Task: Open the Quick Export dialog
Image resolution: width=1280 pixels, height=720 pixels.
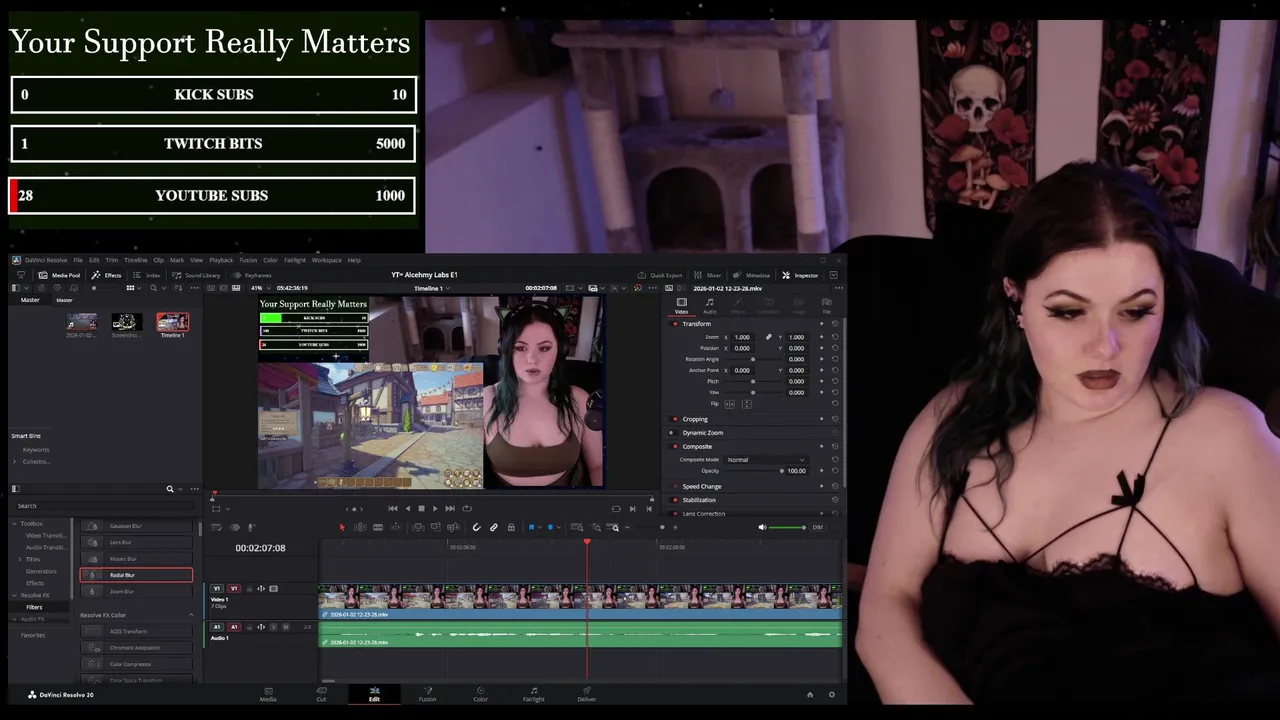Action: click(x=660, y=275)
